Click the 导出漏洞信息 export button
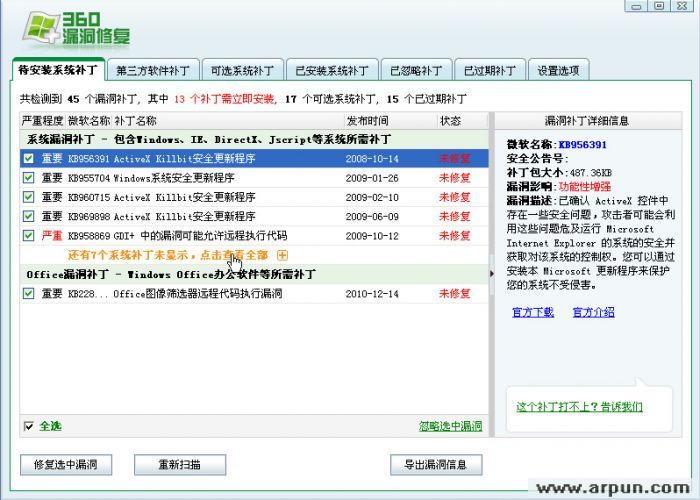Image resolution: width=700 pixels, height=500 pixels. 436,465
